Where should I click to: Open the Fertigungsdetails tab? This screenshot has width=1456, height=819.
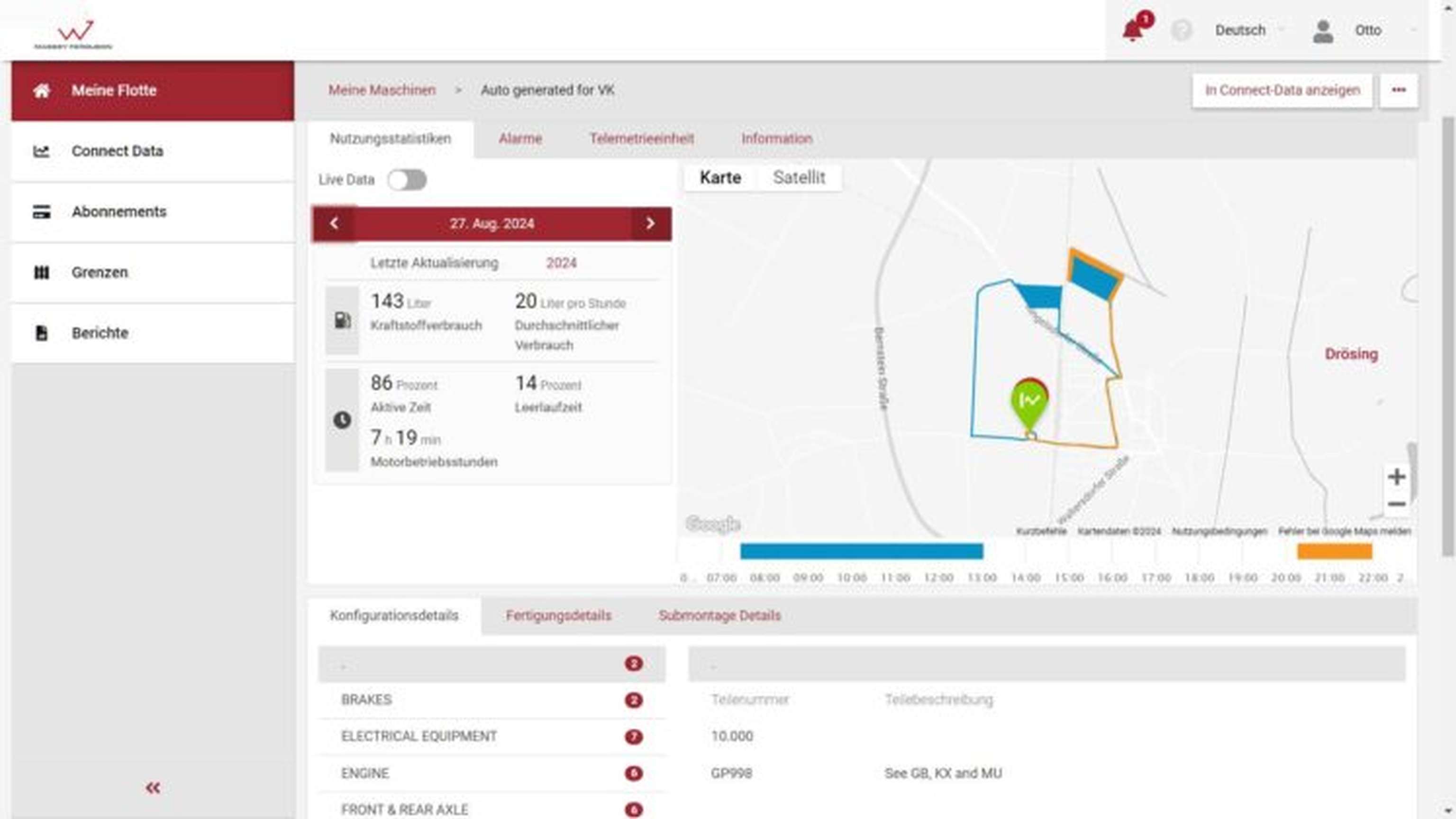pyautogui.click(x=558, y=616)
